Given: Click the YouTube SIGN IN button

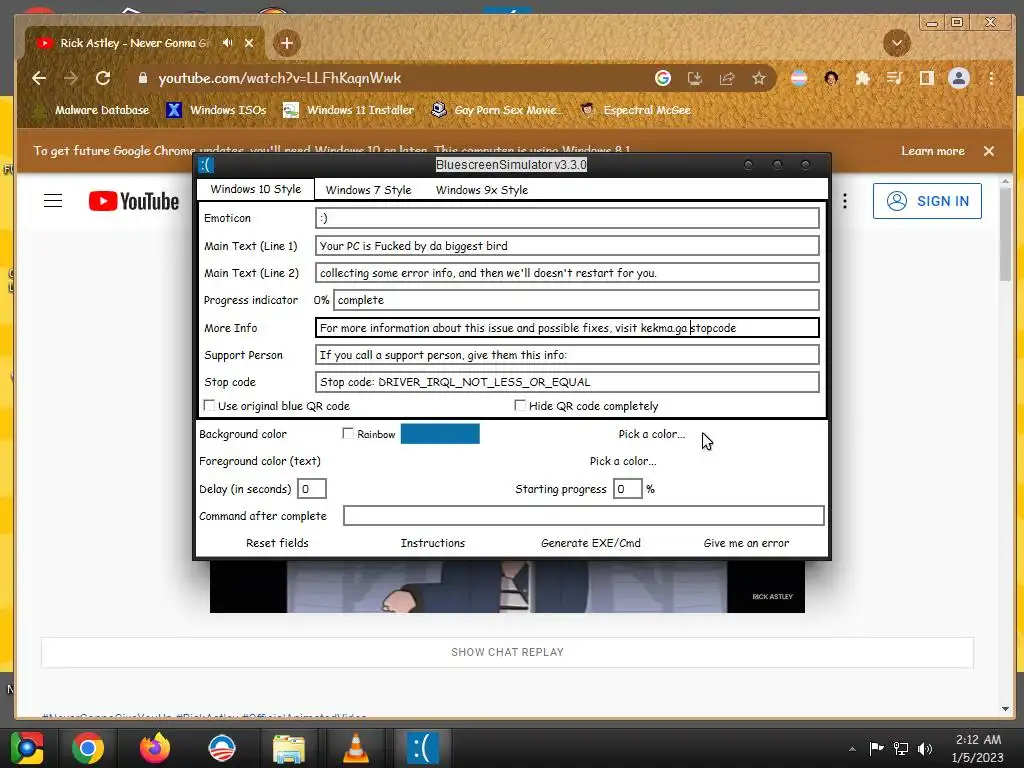Looking at the screenshot, I should pyautogui.click(x=927, y=201).
